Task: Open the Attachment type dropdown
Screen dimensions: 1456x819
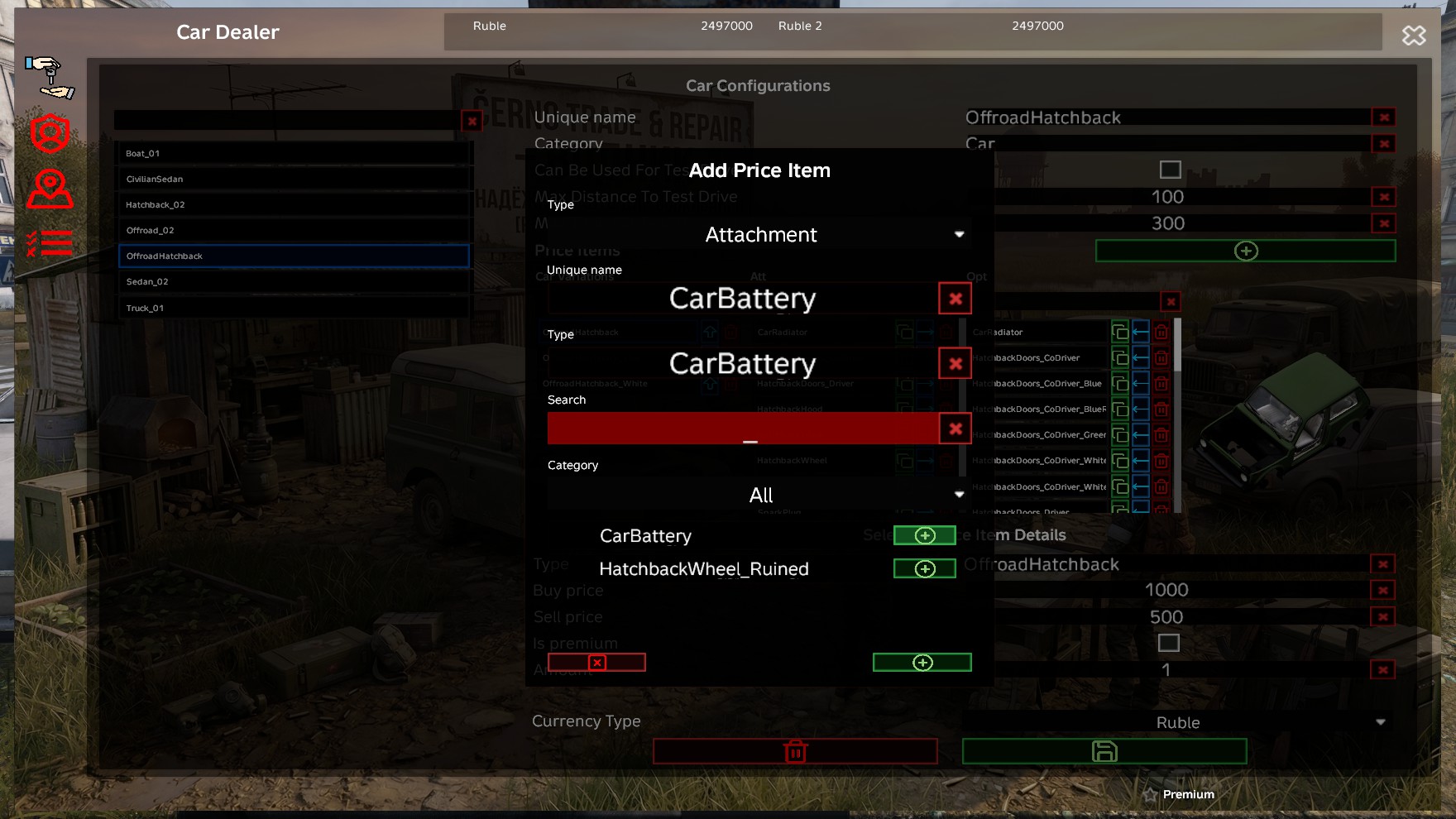Action: [x=759, y=235]
